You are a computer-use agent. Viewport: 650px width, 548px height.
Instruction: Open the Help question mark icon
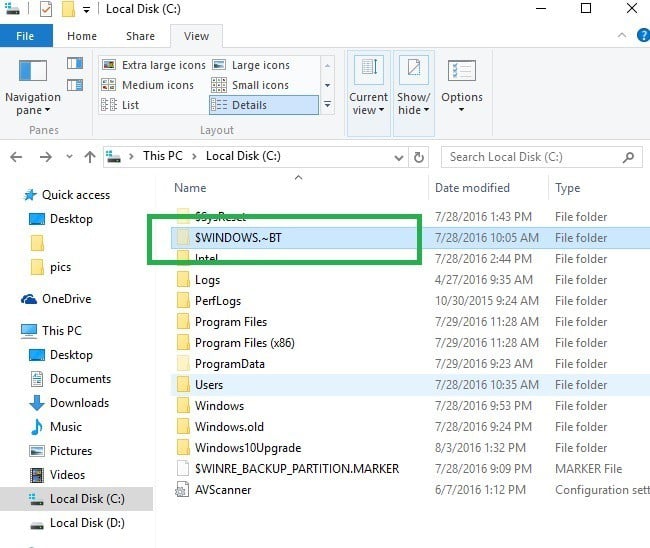pyautogui.click(x=643, y=36)
